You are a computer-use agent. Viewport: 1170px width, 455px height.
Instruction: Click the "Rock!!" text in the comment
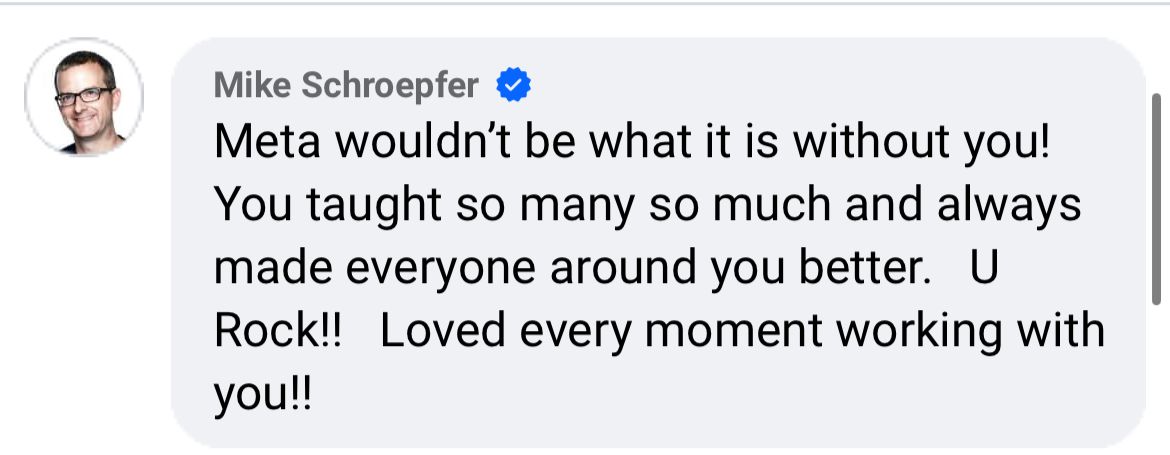(x=278, y=331)
